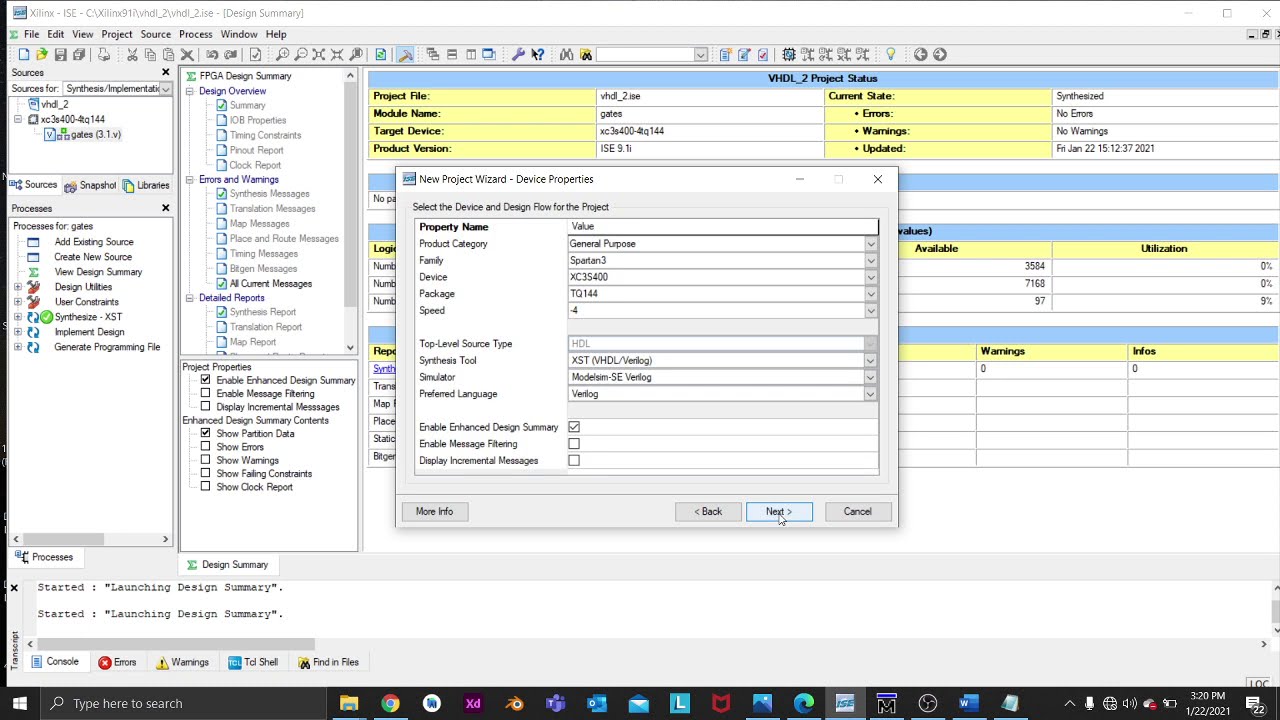Screen dimensions: 1280x720
Task: Select gates (3.1.v) in Sources tree
Action: [96, 134]
